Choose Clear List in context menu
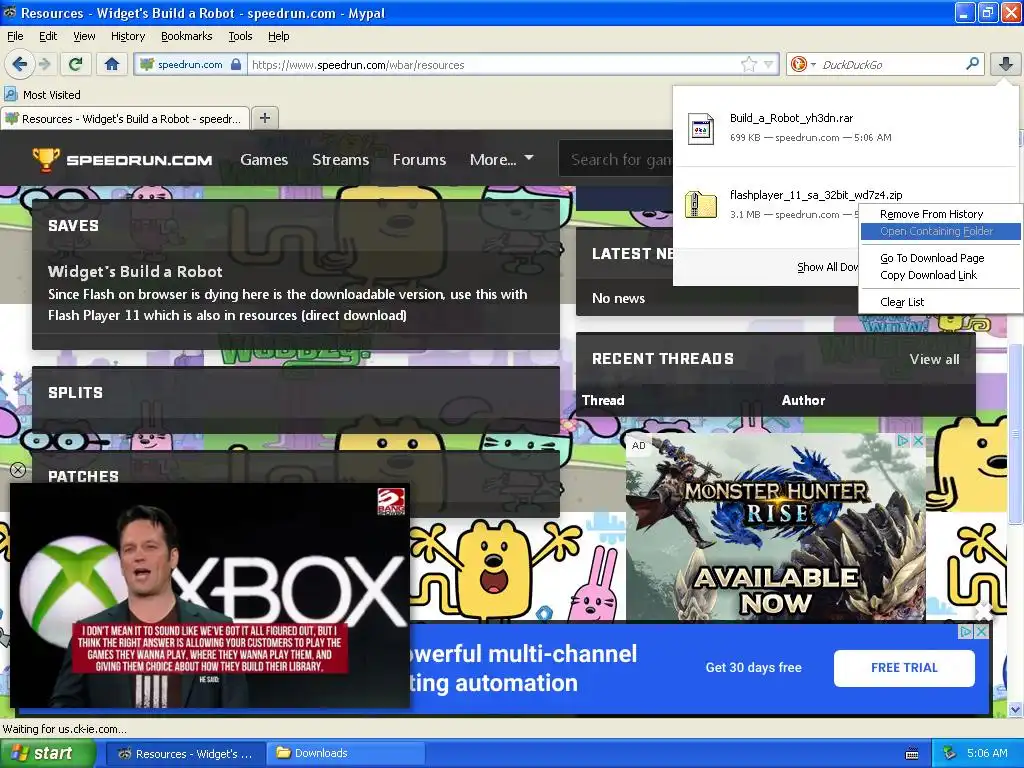This screenshot has height=768, width=1024. tap(902, 302)
